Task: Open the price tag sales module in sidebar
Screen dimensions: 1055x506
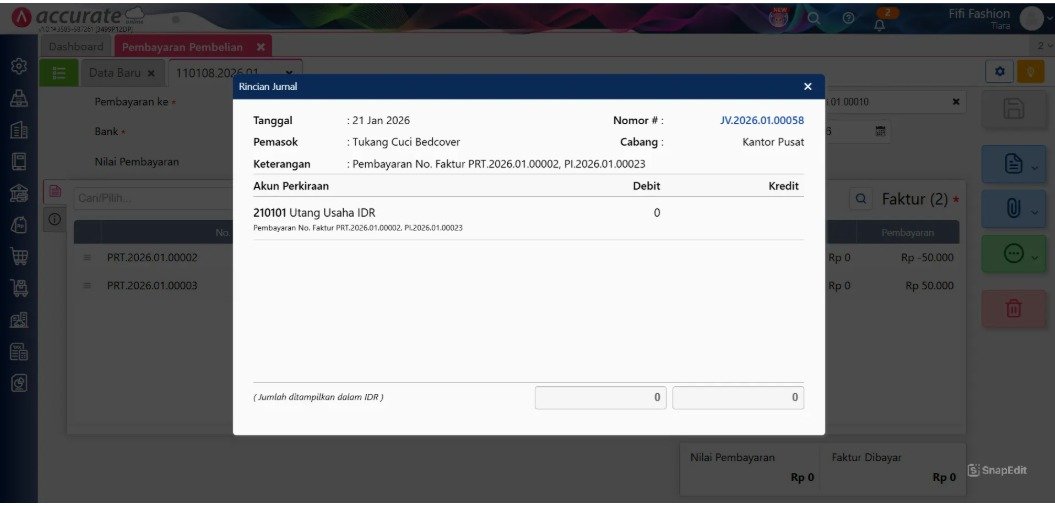Action: (20, 225)
